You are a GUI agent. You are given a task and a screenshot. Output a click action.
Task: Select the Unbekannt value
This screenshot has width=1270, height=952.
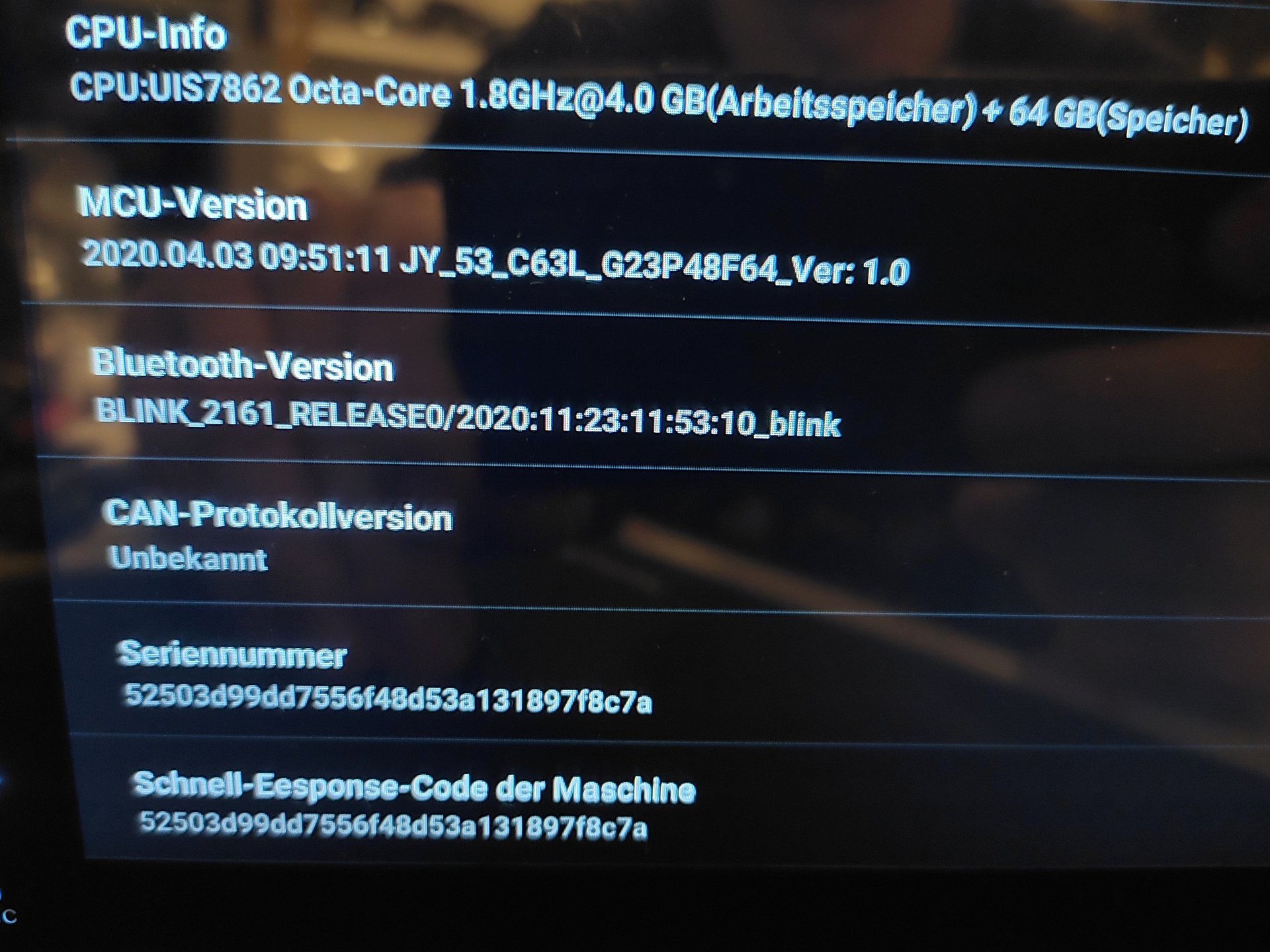coord(189,558)
